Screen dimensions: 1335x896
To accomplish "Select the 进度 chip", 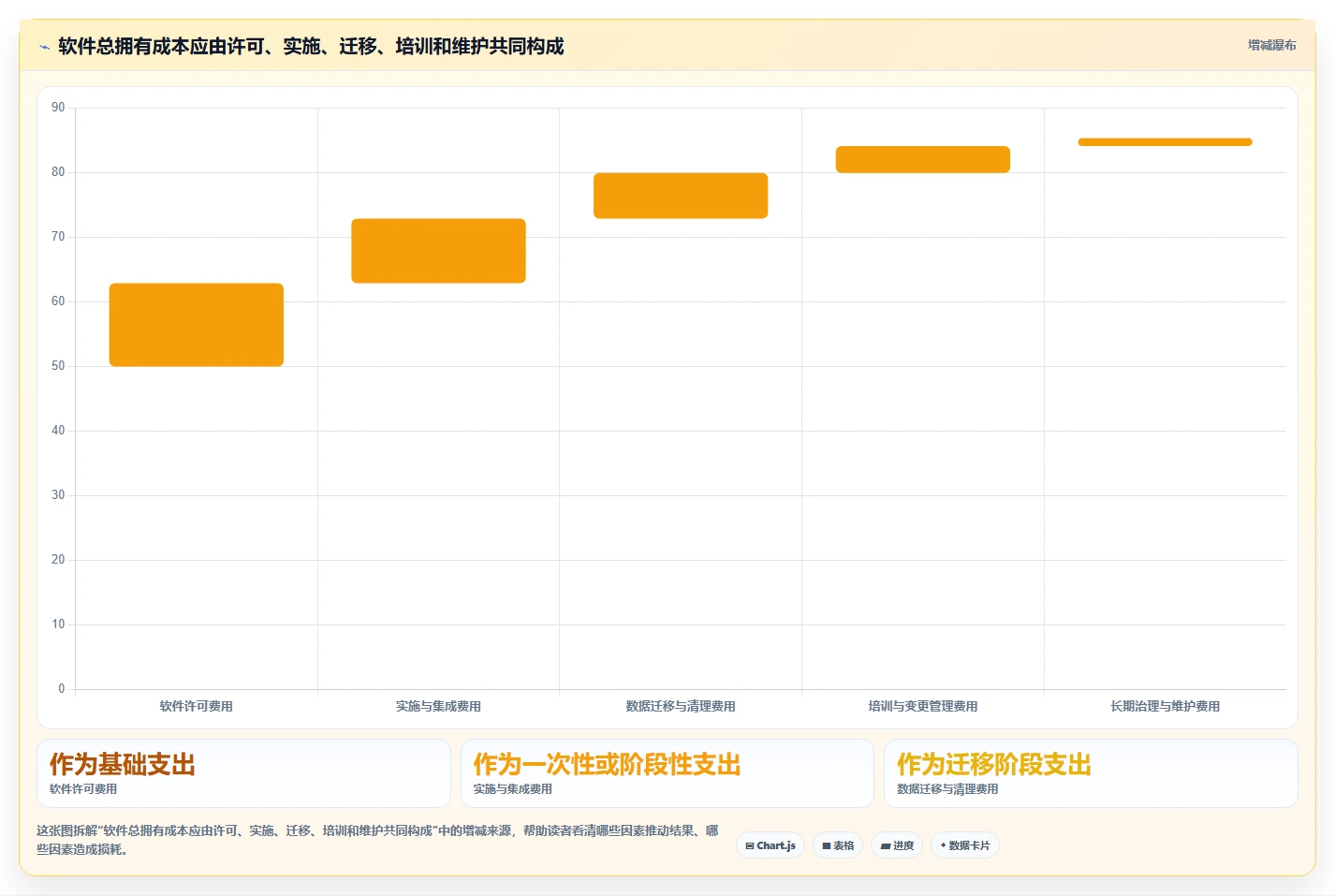I will (897, 845).
